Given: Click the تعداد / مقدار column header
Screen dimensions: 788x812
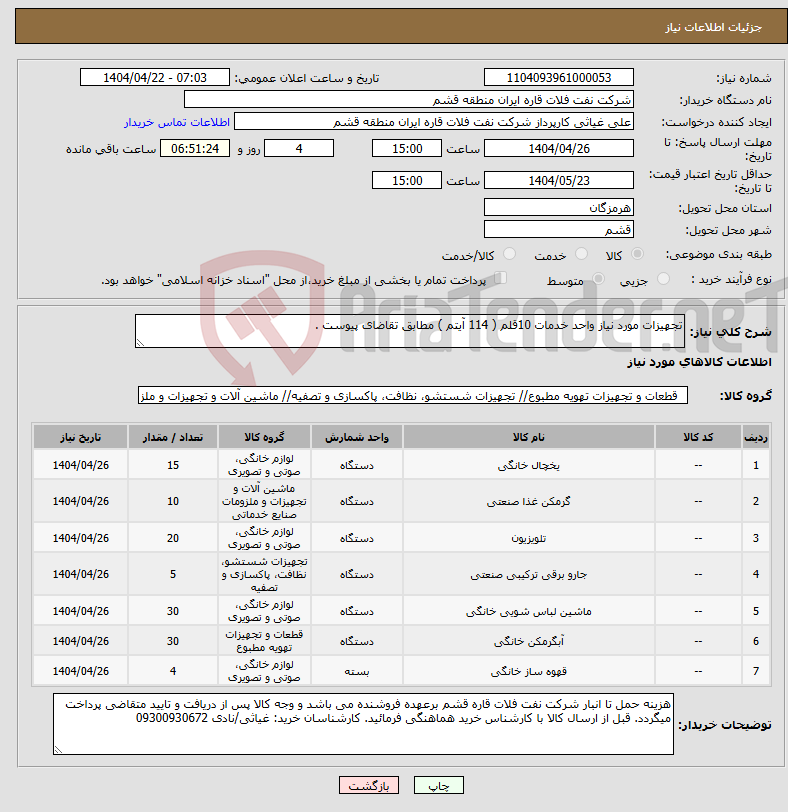Looking at the screenshot, I should coord(173,437).
